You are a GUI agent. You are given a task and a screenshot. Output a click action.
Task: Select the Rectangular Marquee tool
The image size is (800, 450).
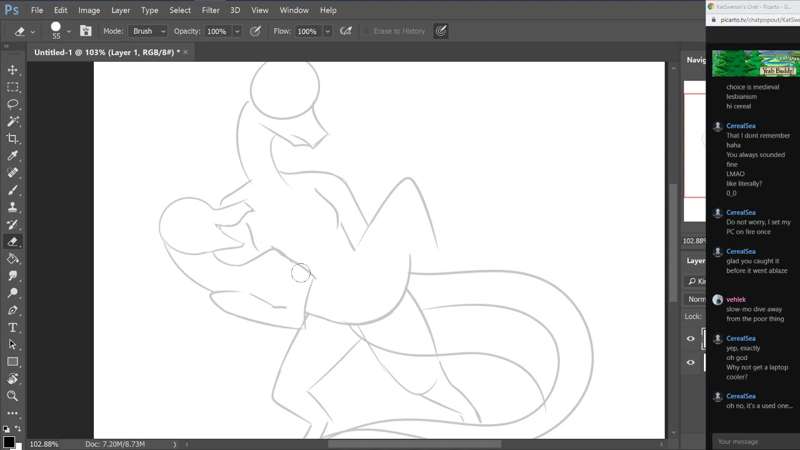[x=13, y=87]
